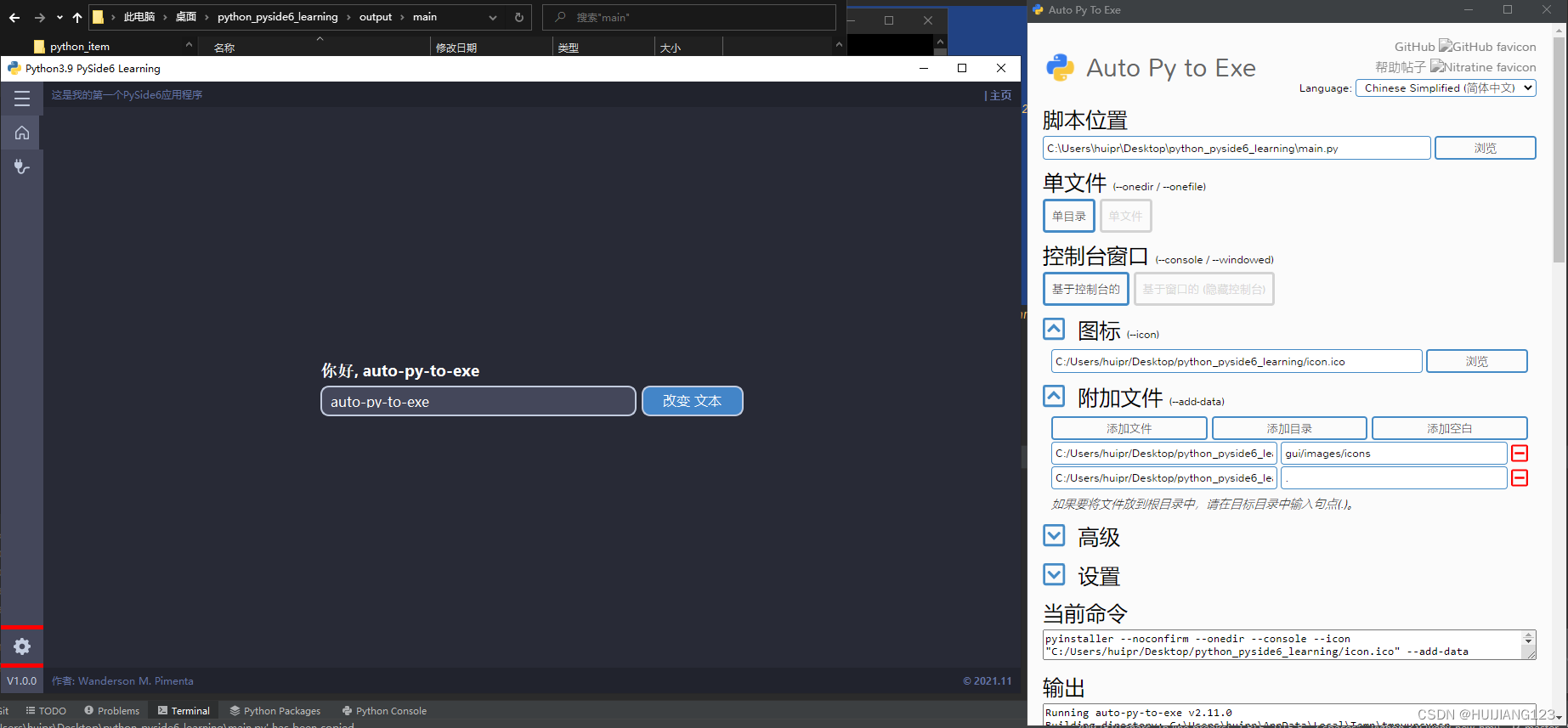Step up the command box scroll arrow
The width and height of the screenshot is (1568, 728).
point(1529,636)
